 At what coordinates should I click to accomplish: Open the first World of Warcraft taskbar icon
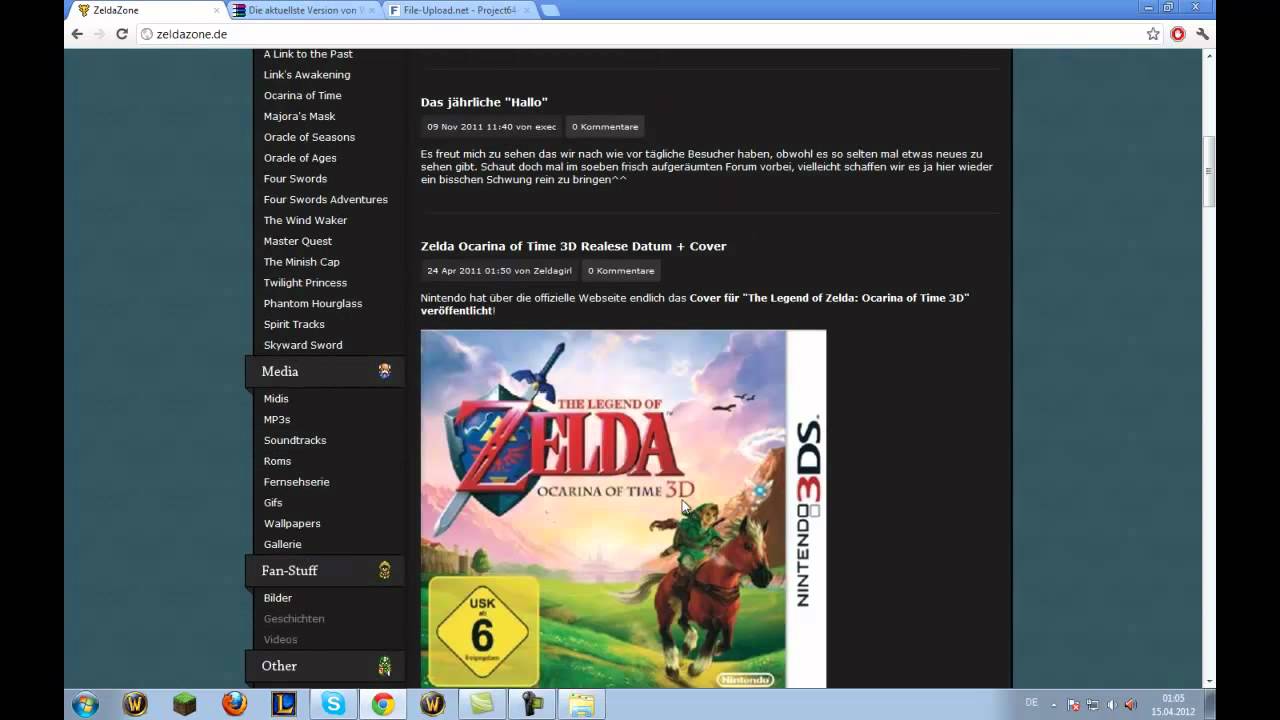135,704
